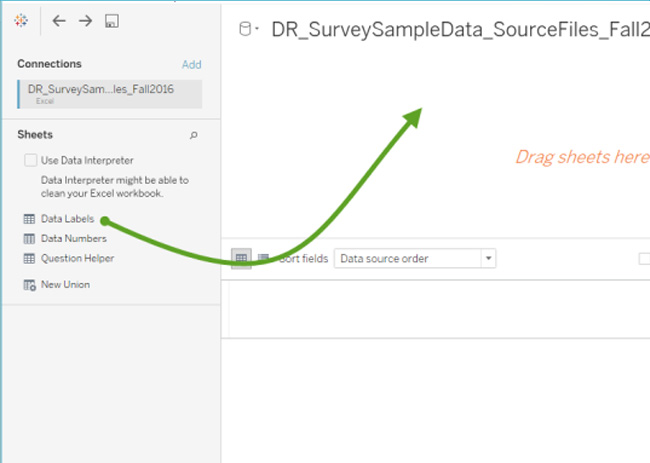The width and height of the screenshot is (650, 463).
Task: Select the Data Labels sheet
Action: (x=67, y=219)
